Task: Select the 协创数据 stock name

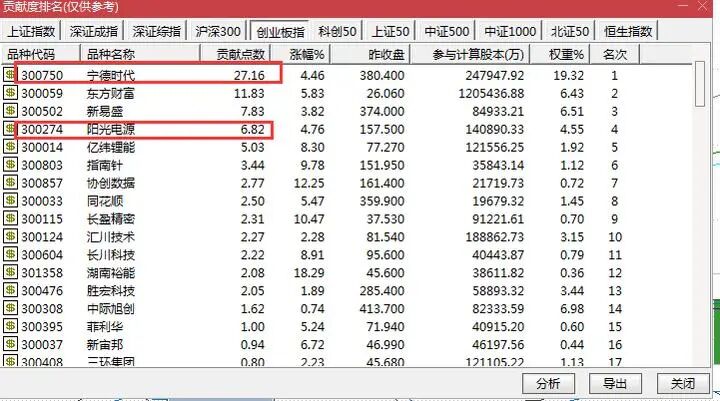Action: 111,183
